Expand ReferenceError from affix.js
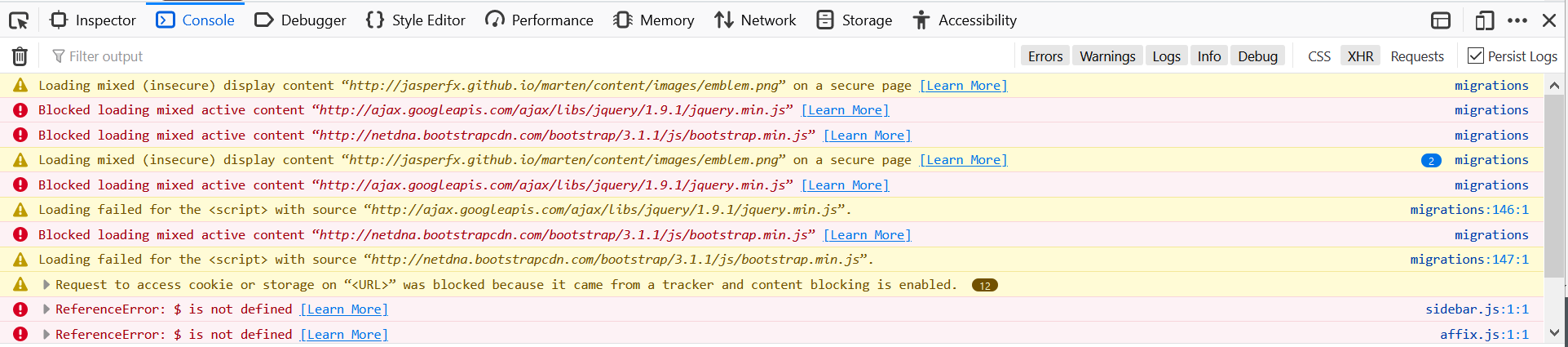The width and height of the screenshot is (1568, 347). click(46, 335)
